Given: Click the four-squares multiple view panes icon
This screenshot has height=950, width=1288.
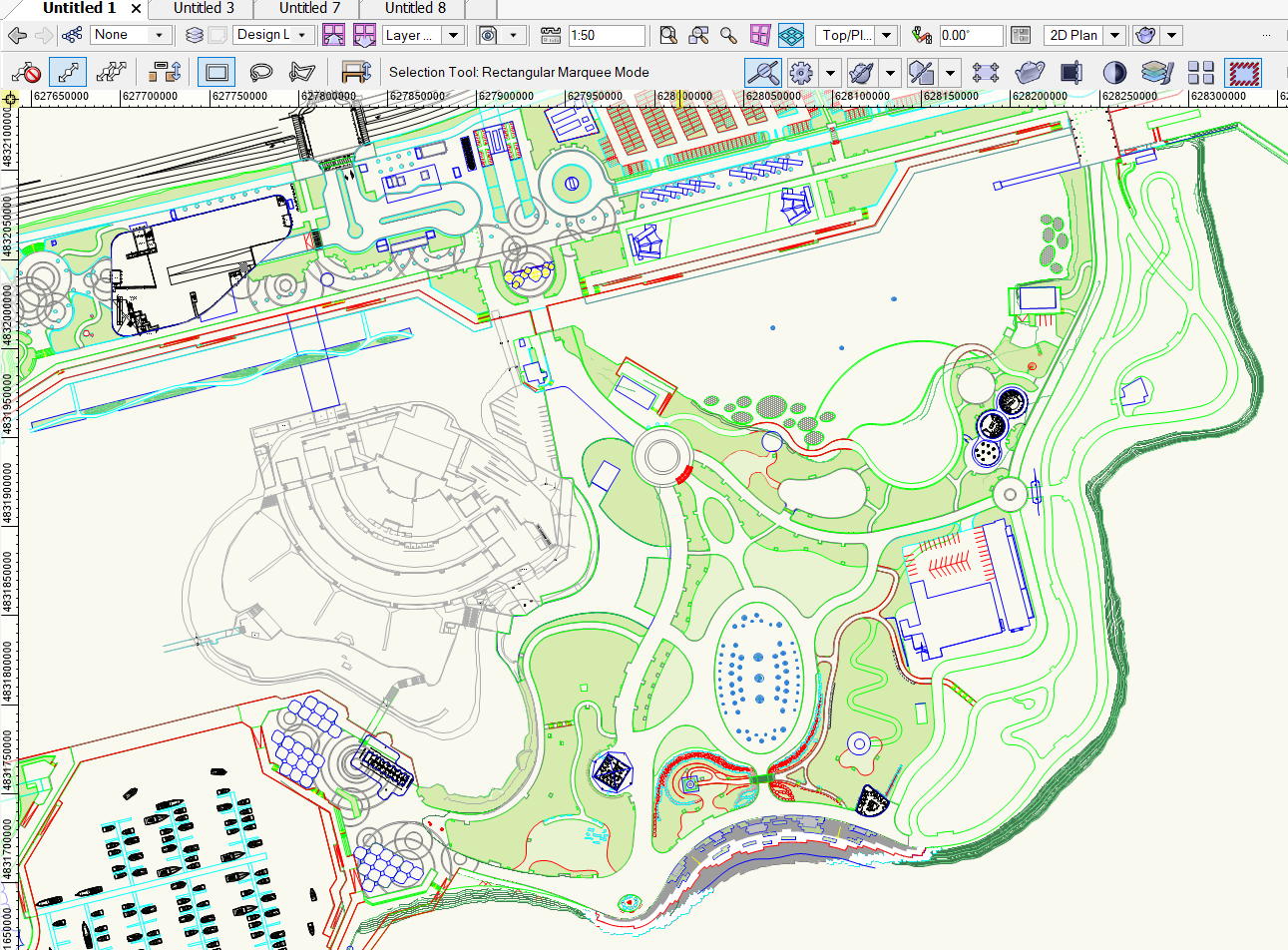Looking at the screenshot, I should [1201, 72].
